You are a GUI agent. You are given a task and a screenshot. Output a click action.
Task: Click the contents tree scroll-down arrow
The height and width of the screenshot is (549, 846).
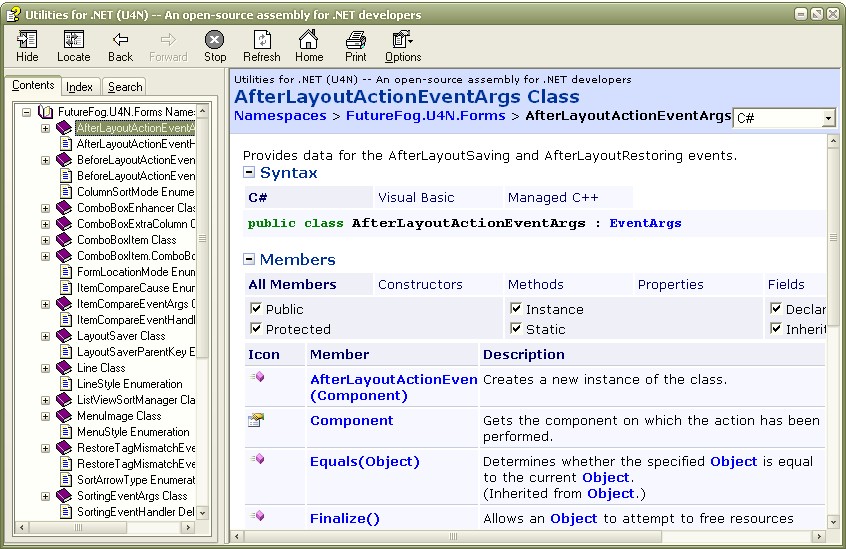pos(202,513)
